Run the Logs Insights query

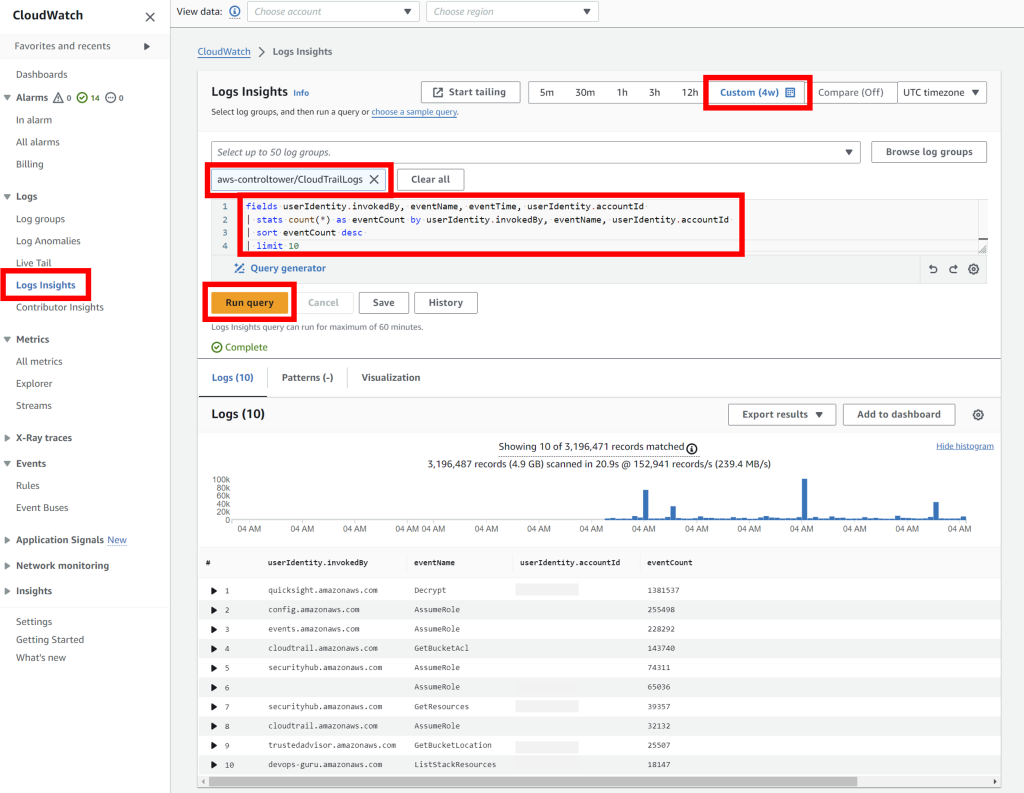tap(249, 302)
